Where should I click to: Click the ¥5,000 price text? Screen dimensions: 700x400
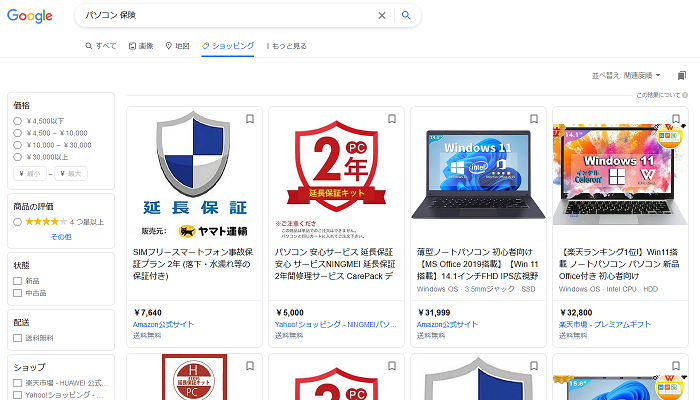[290, 312]
